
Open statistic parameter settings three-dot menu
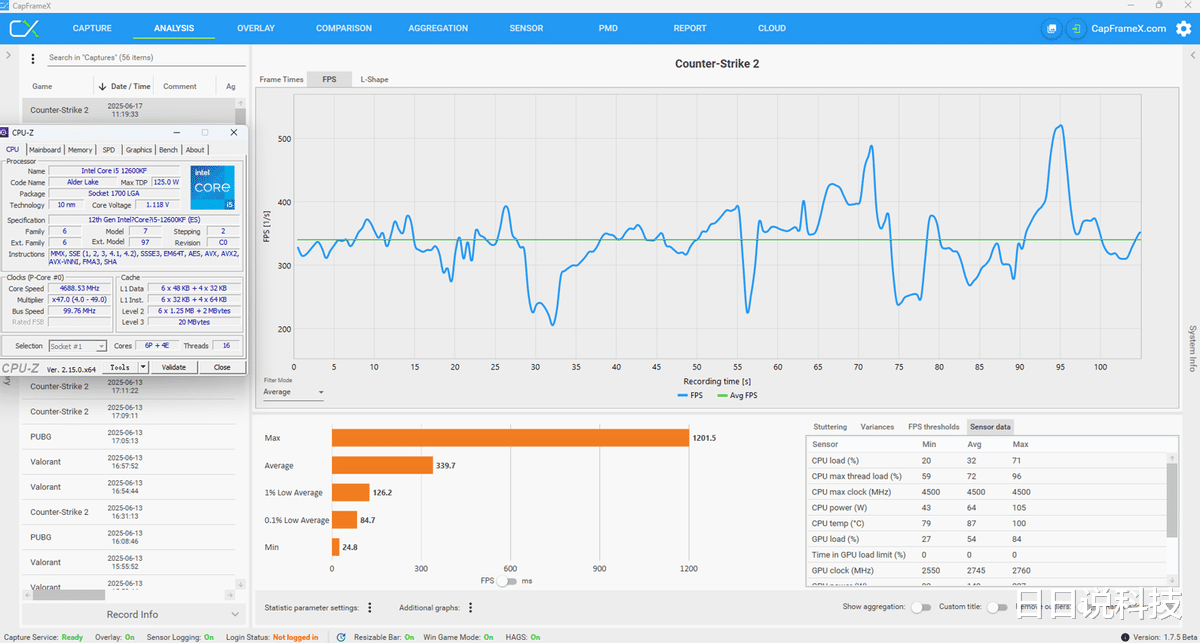click(x=370, y=607)
